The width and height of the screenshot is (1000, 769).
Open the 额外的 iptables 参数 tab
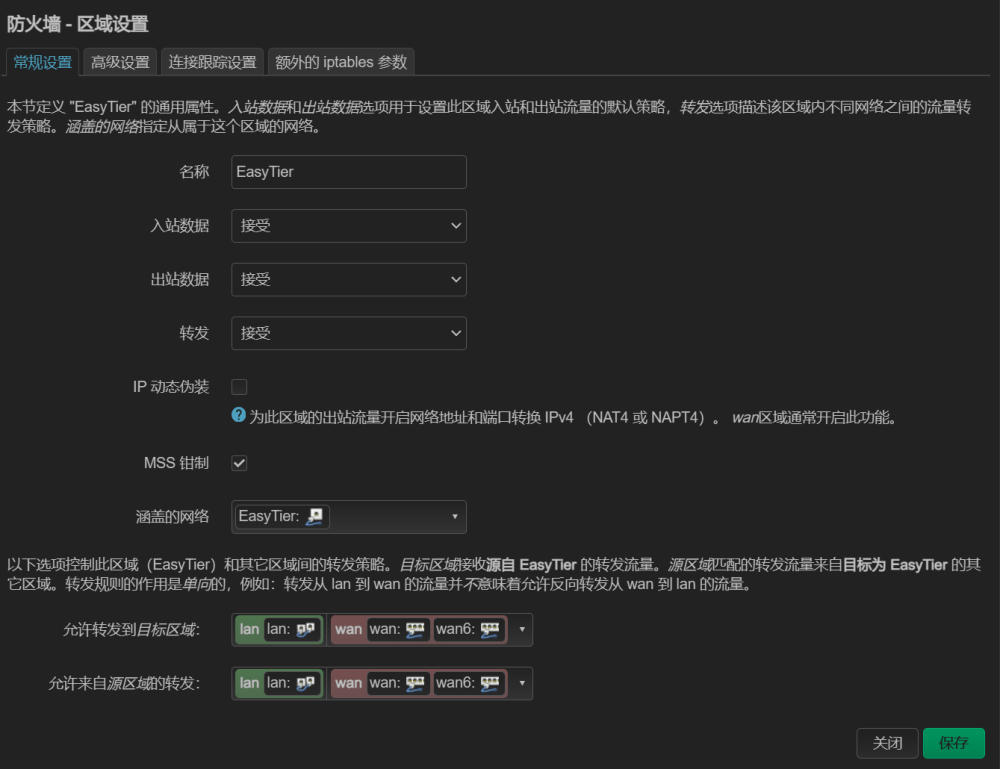[x=341, y=62]
